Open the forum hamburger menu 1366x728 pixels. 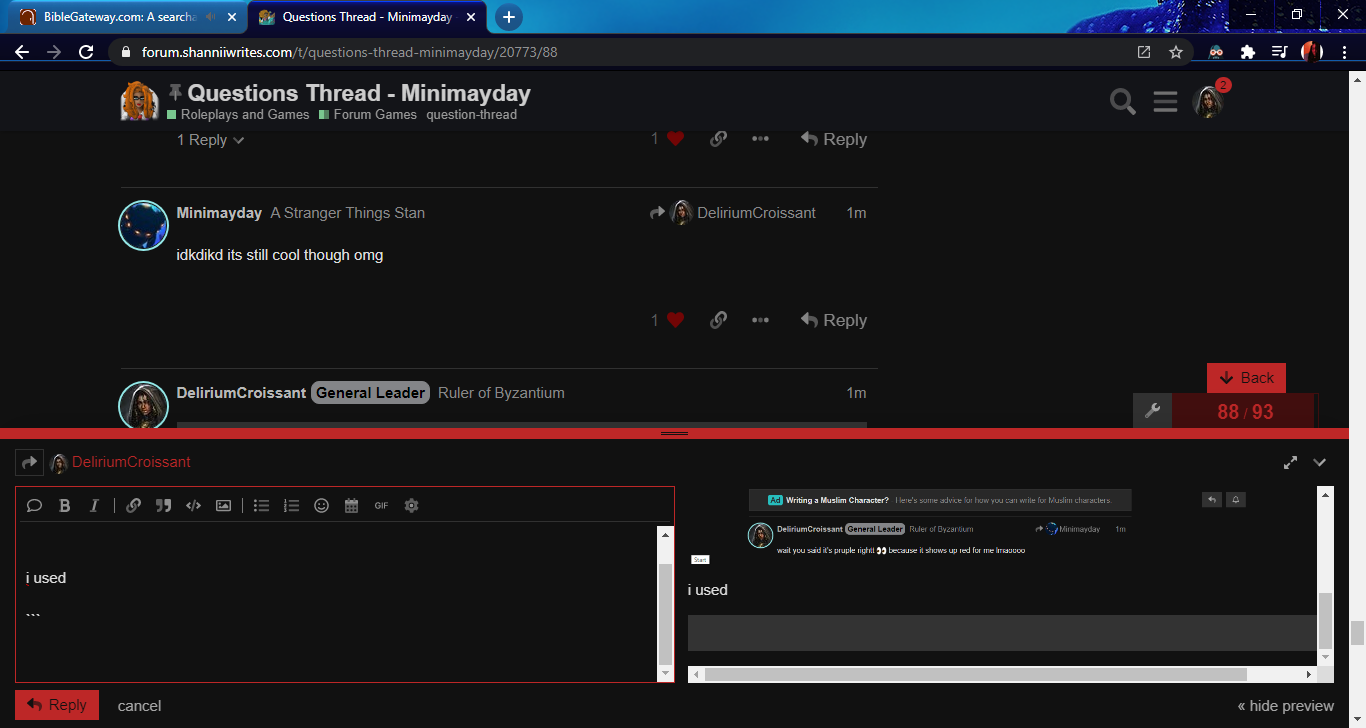1165,101
